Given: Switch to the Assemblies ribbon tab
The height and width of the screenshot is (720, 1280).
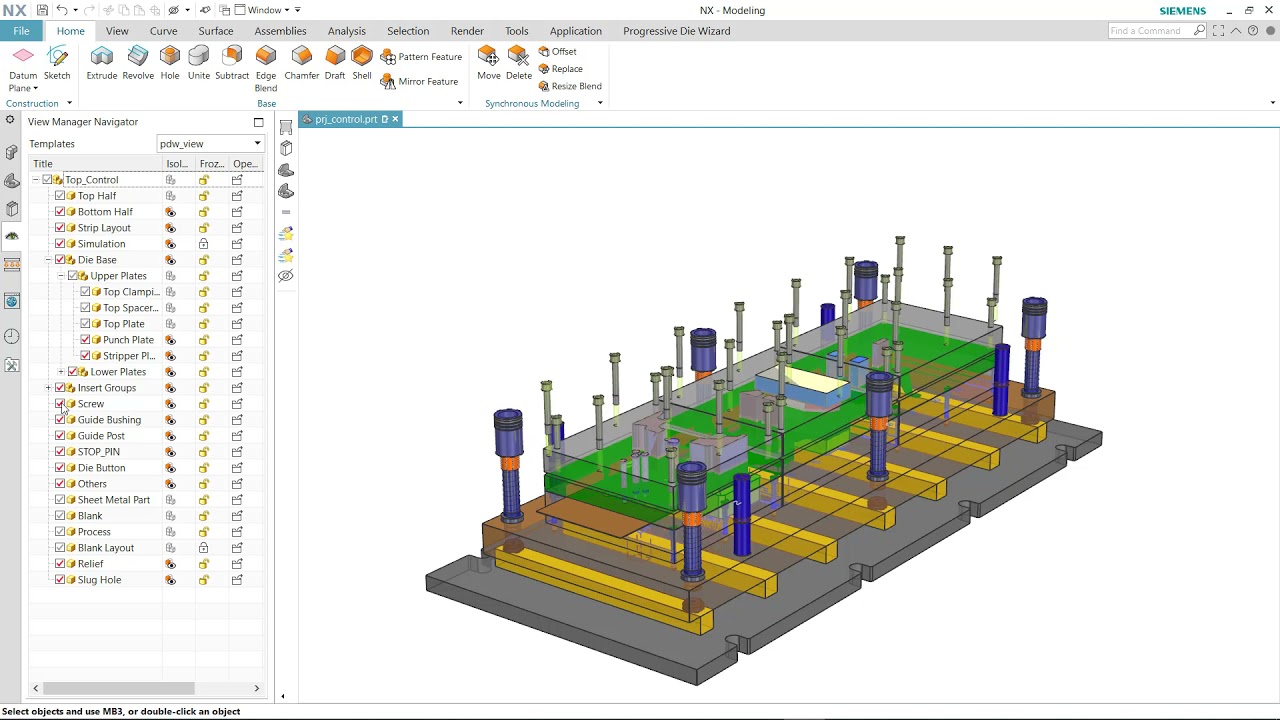Looking at the screenshot, I should [x=280, y=31].
